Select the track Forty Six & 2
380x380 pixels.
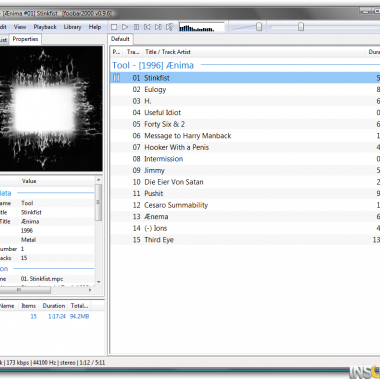(x=245, y=124)
